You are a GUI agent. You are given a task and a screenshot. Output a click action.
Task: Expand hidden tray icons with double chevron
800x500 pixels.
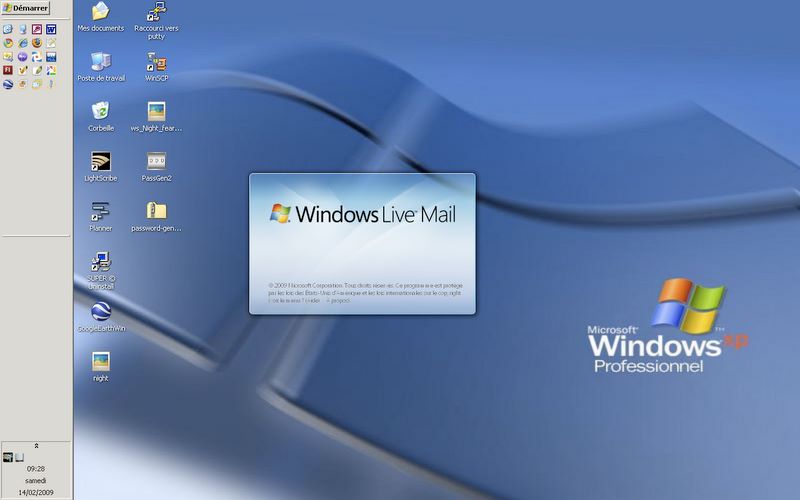point(36,445)
